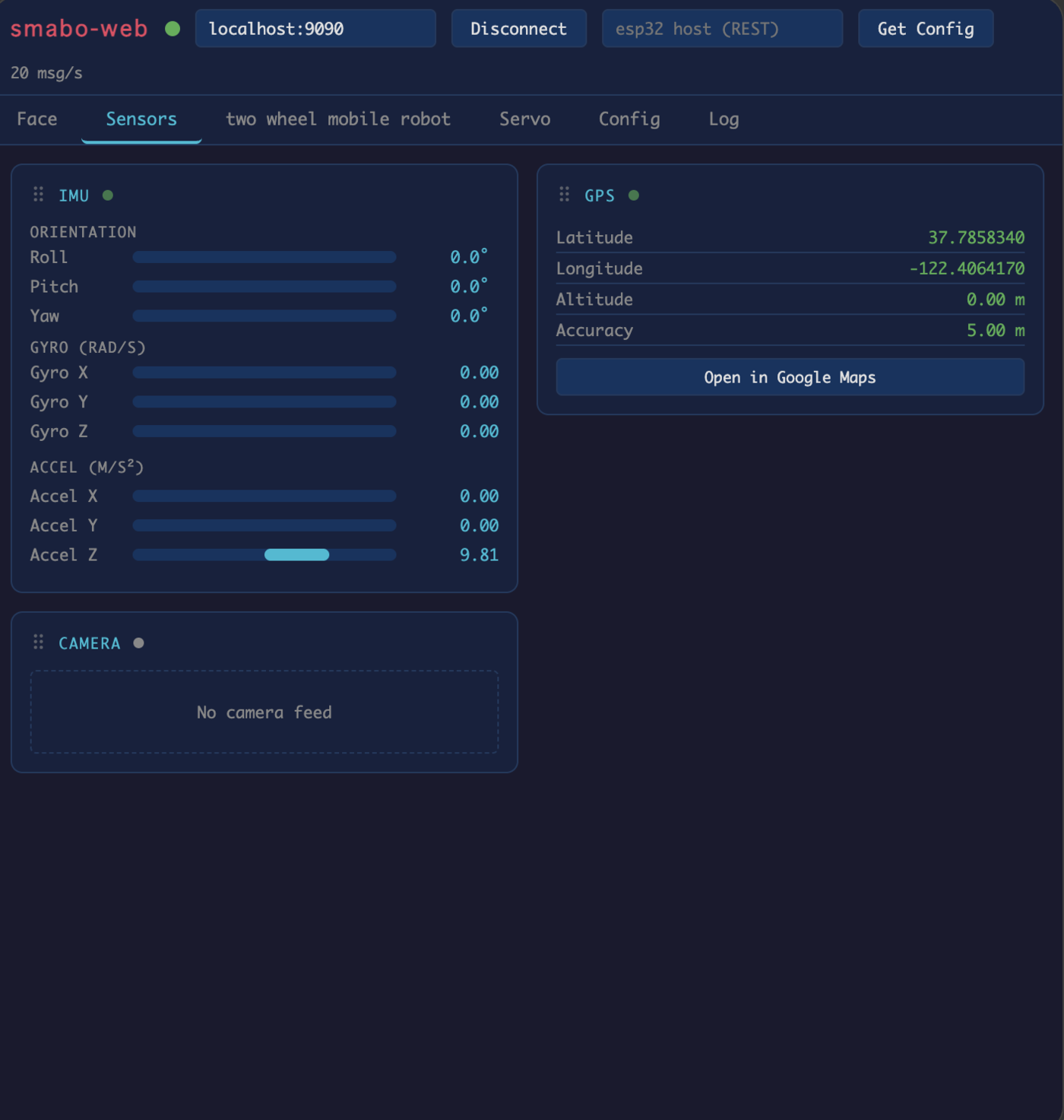Click the Pitch orientation bar
The height and width of the screenshot is (1120, 1064).
click(x=264, y=287)
